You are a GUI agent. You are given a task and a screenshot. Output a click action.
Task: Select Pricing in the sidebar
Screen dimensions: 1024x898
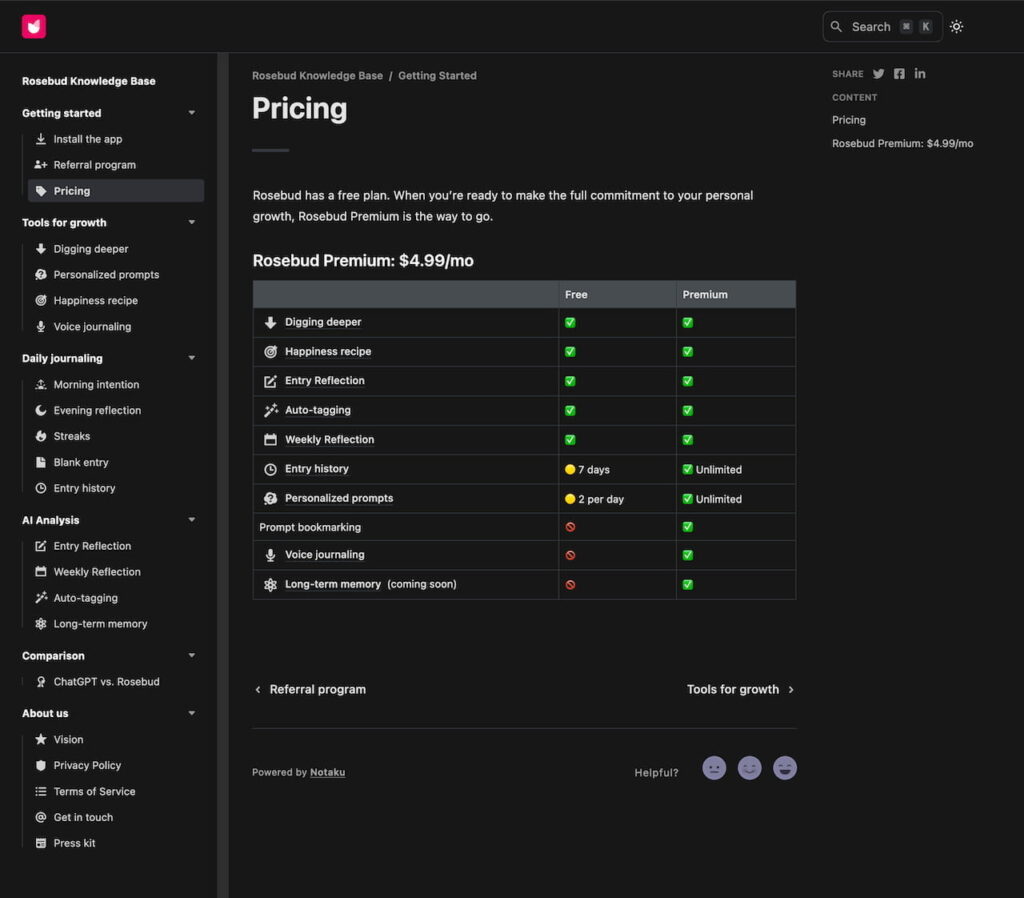click(x=116, y=191)
